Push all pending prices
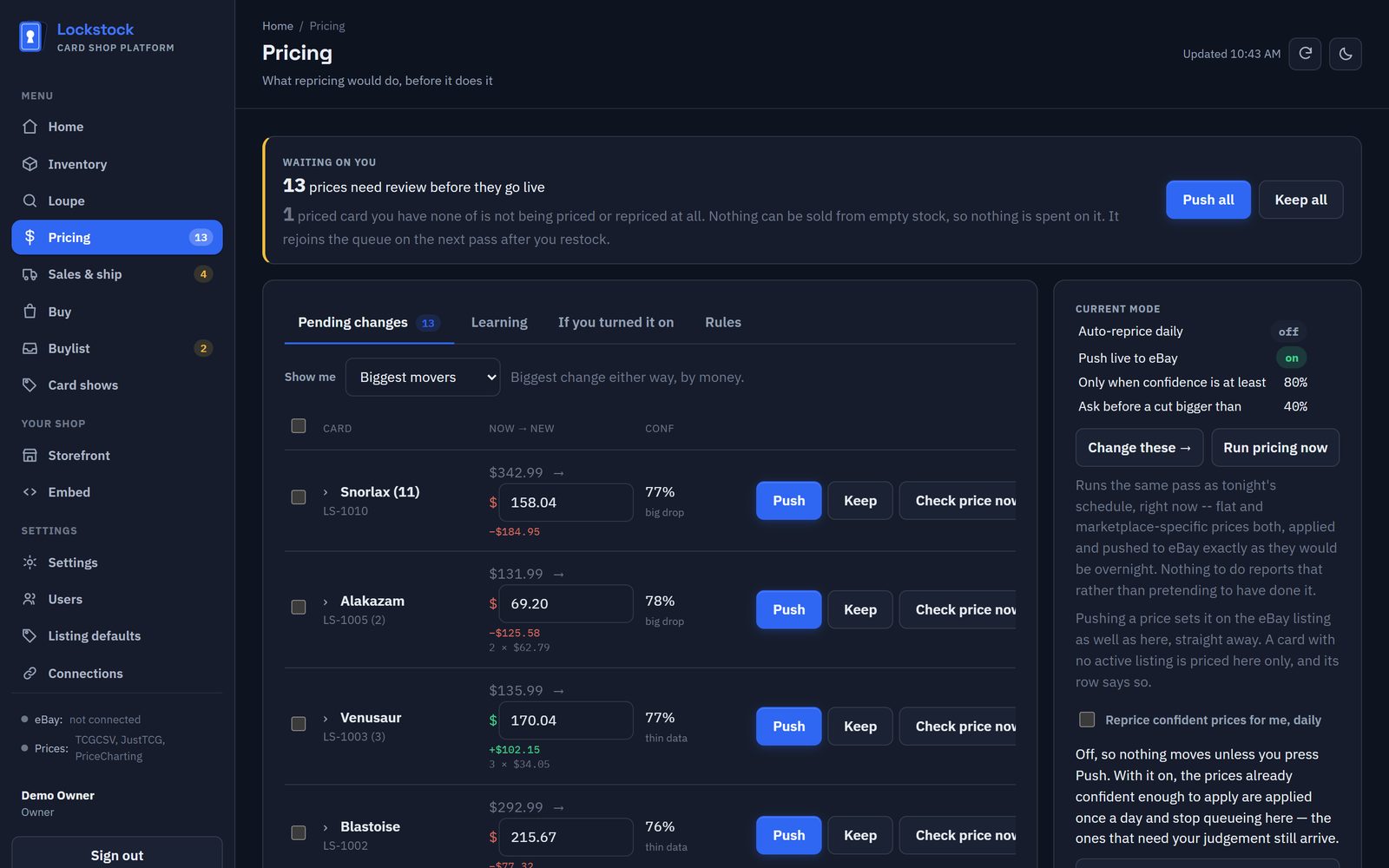 coord(1208,200)
